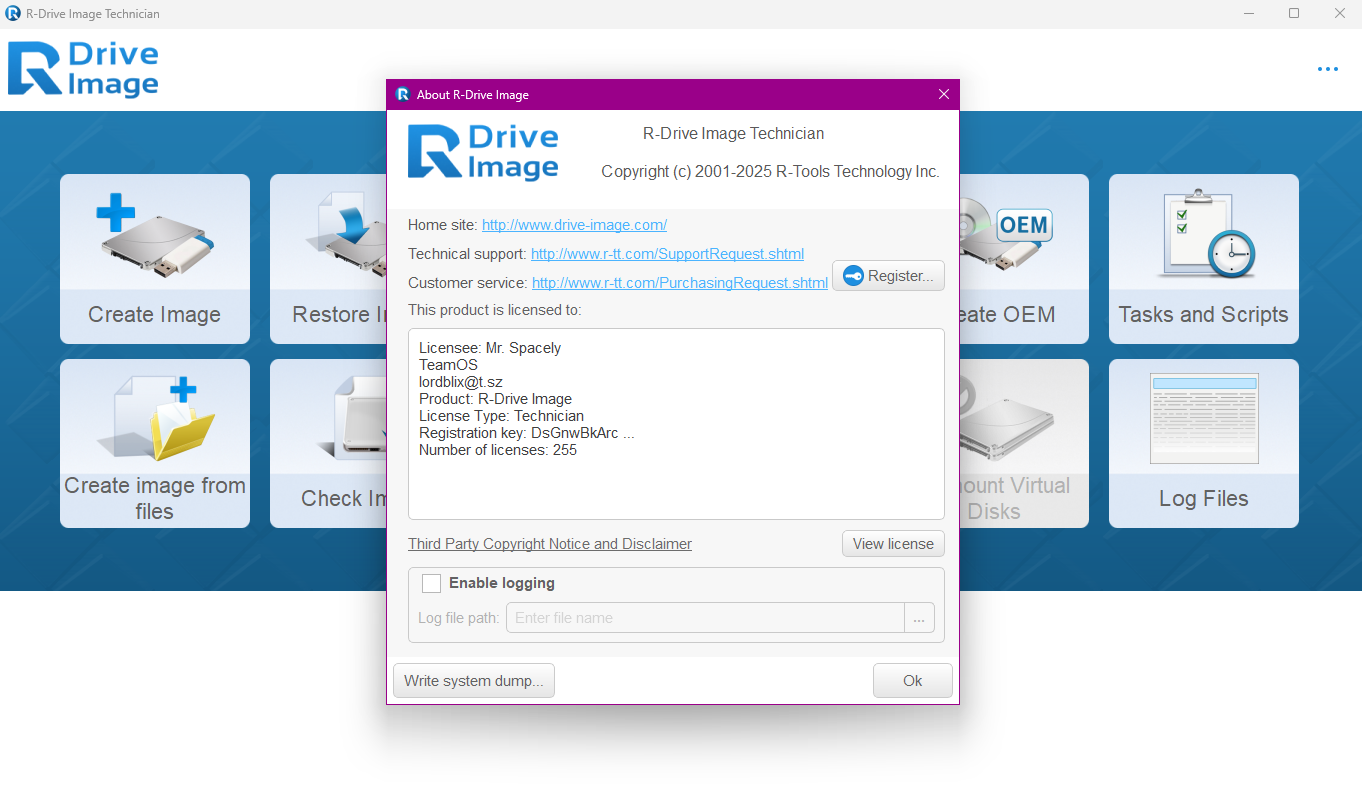Click the Log file path input field
This screenshot has height=797, width=1362.
point(705,618)
